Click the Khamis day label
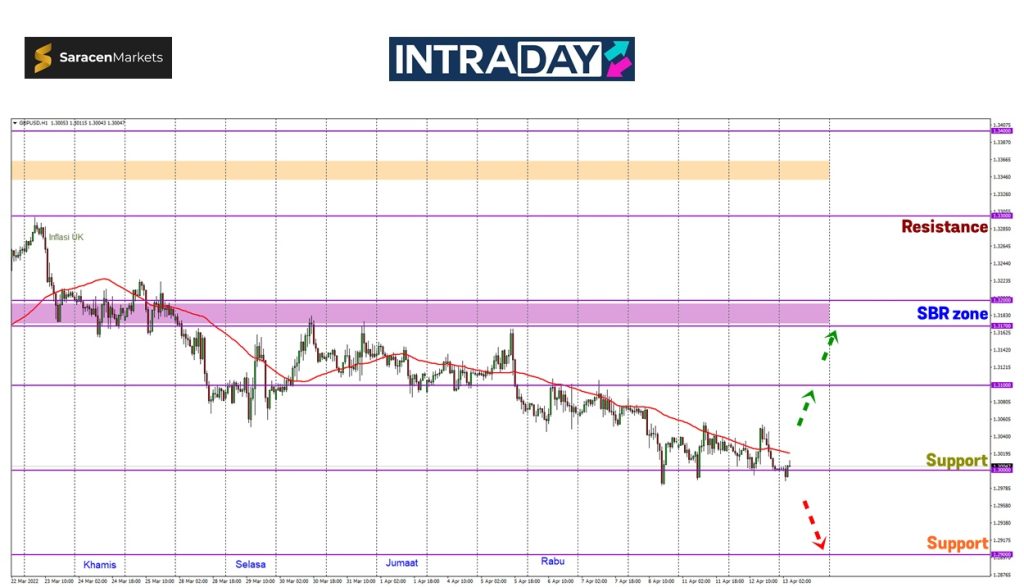 click(x=99, y=564)
